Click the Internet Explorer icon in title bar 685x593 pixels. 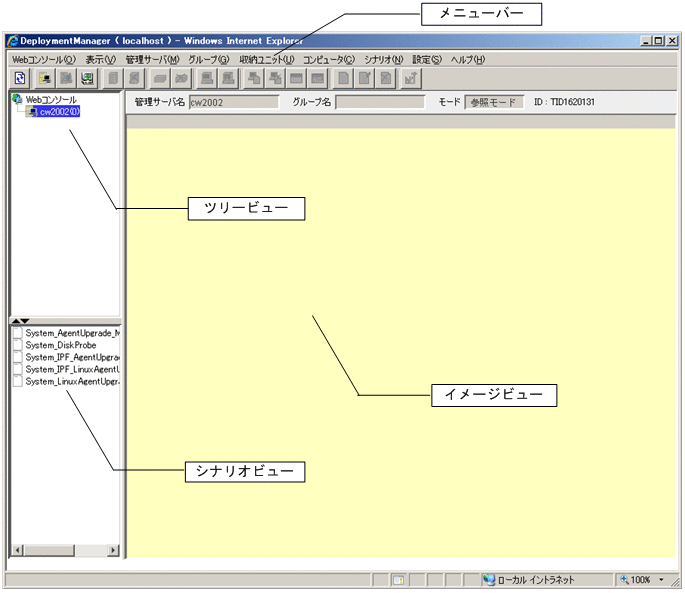(12, 42)
